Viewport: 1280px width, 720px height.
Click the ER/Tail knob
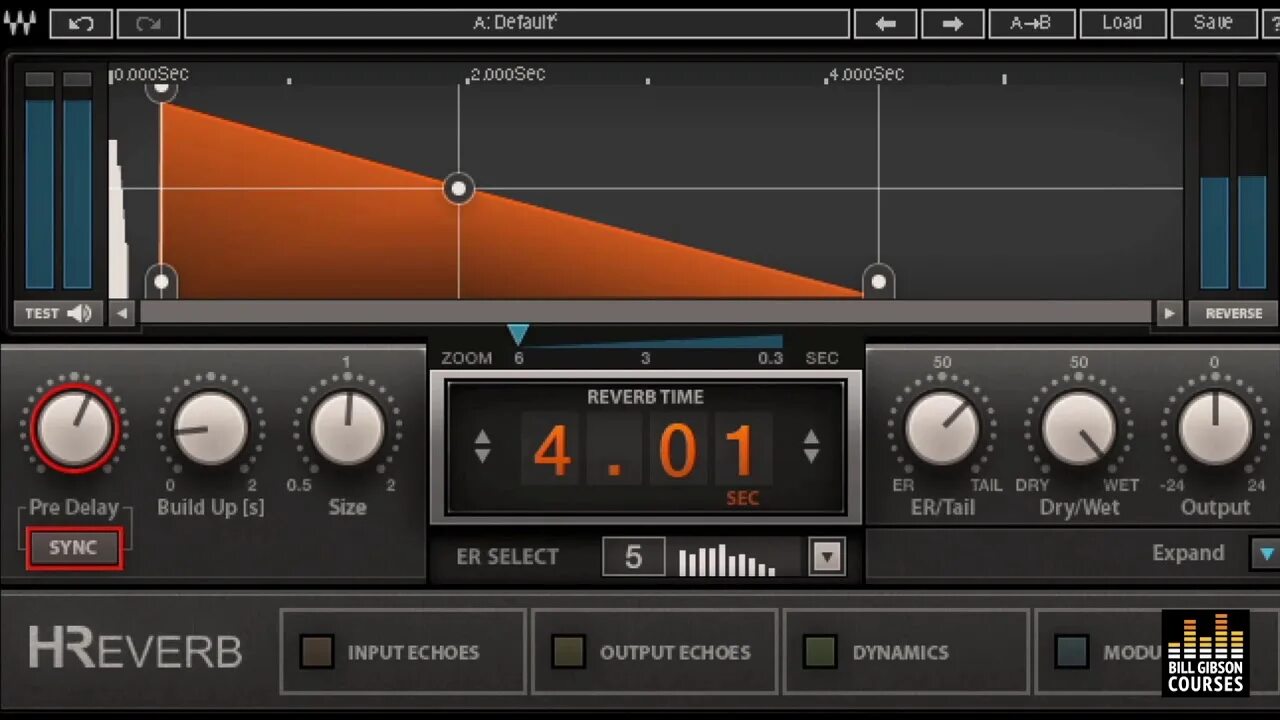[942, 428]
